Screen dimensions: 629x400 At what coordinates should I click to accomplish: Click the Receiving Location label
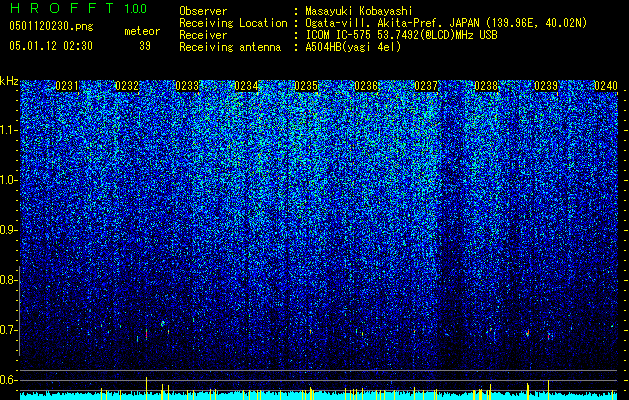tap(233, 23)
